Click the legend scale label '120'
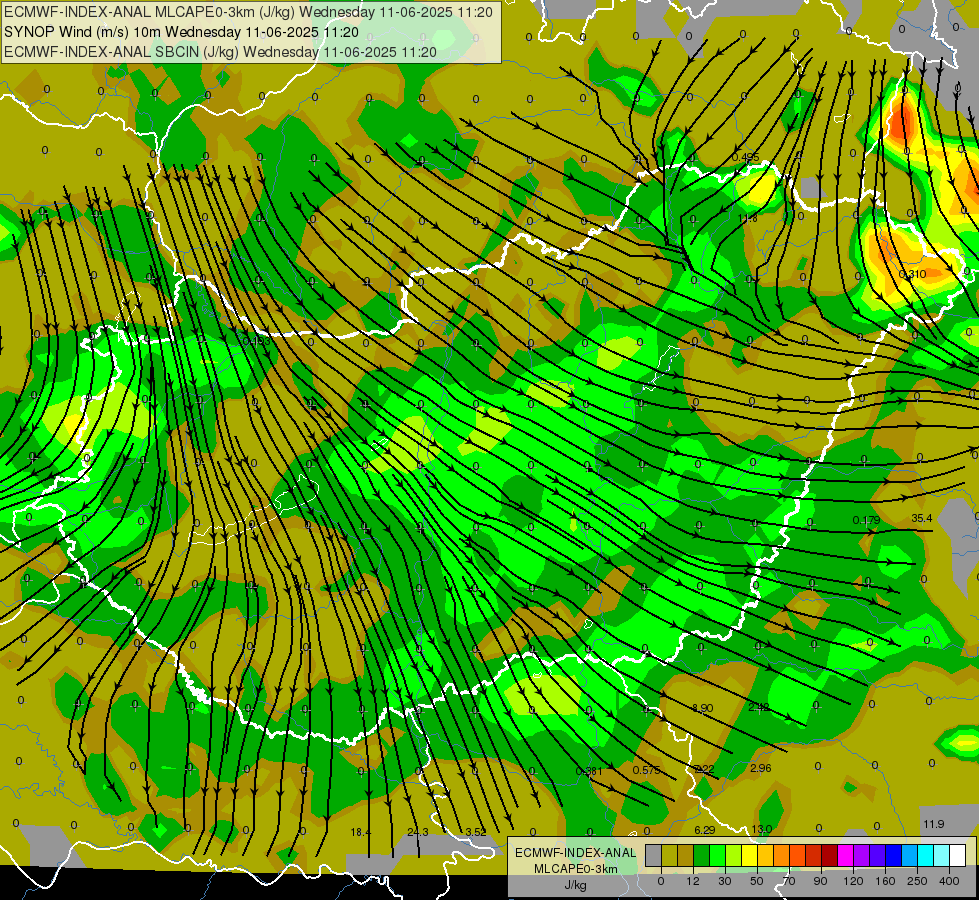 pos(853,881)
